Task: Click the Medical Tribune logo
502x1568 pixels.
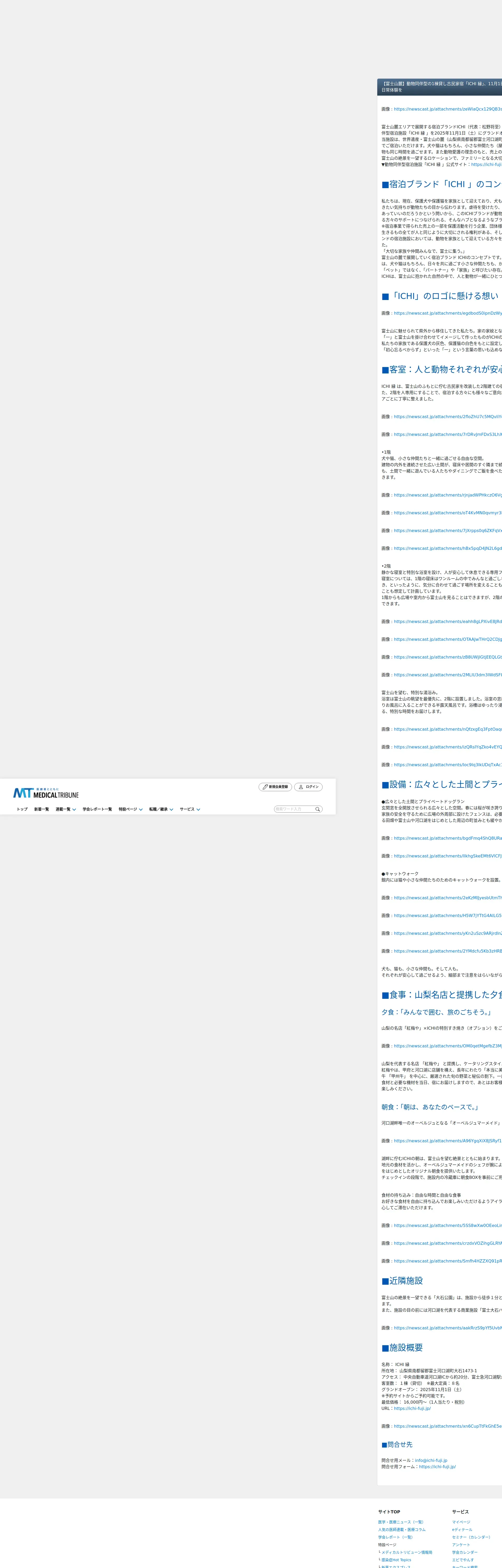Action: [x=46, y=793]
